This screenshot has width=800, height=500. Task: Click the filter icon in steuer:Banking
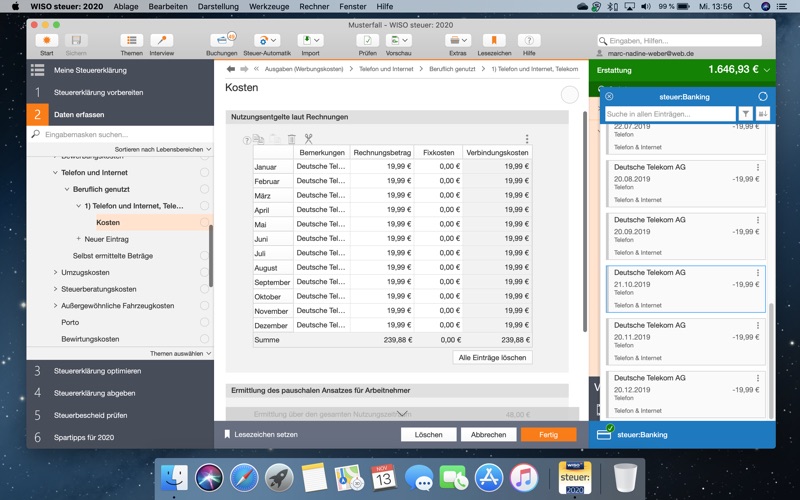[x=746, y=114]
